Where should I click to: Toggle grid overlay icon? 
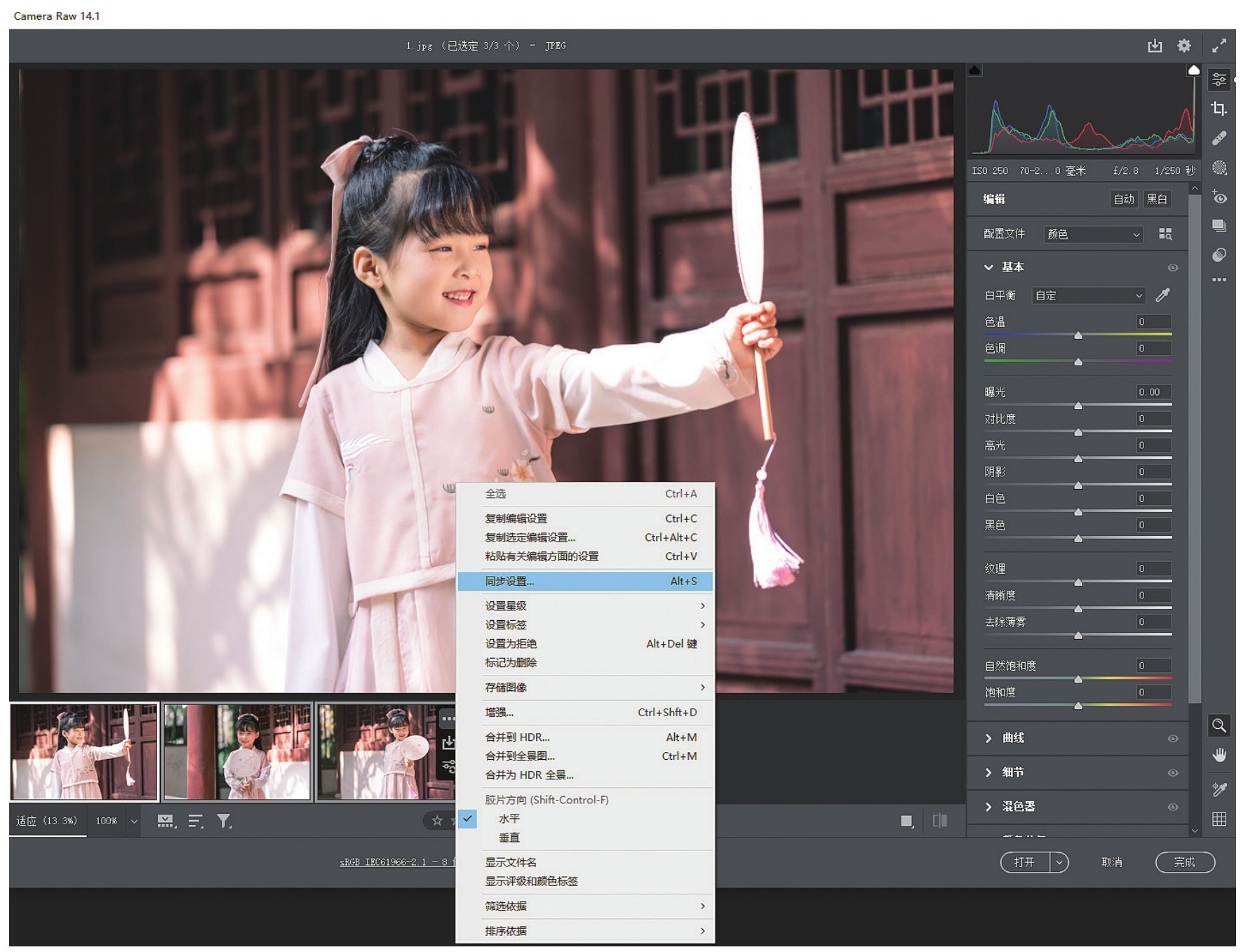click(1219, 819)
